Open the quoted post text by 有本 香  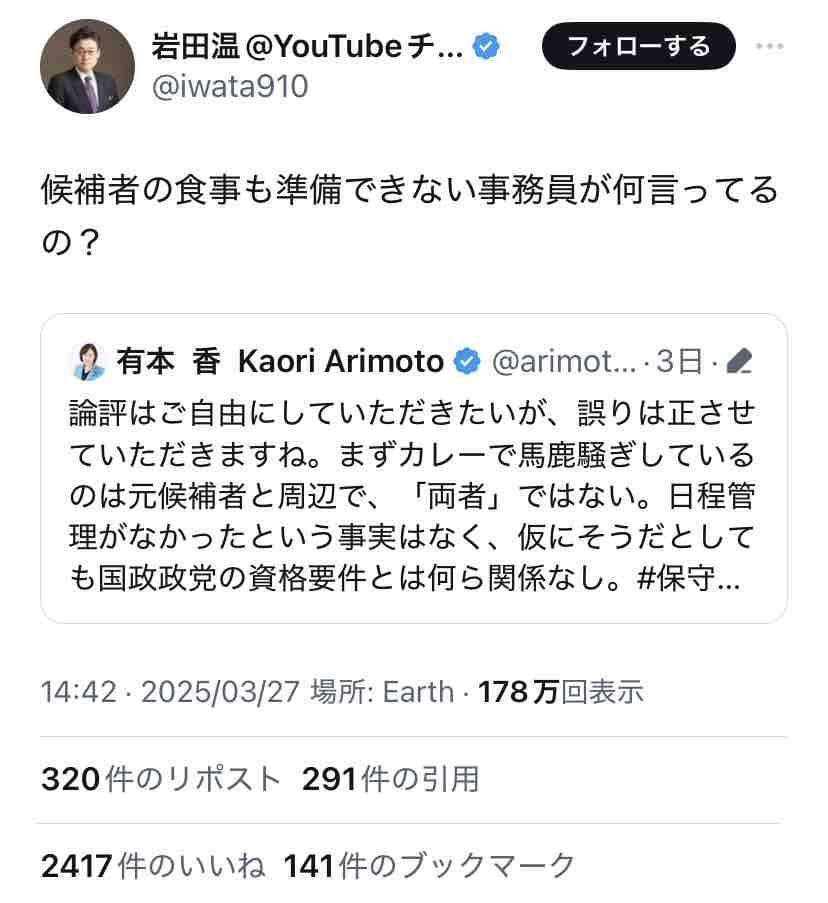click(412, 497)
